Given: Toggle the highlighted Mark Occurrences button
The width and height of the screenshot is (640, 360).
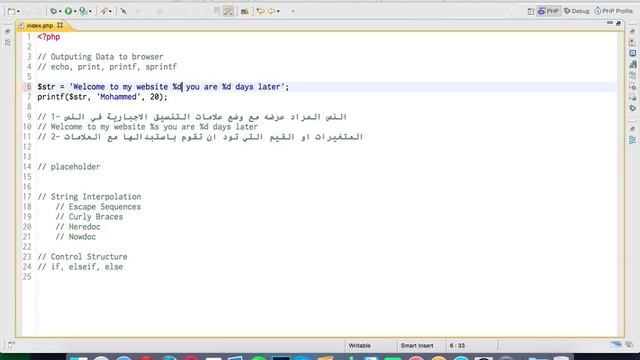Looking at the screenshot, I should pos(229,11).
